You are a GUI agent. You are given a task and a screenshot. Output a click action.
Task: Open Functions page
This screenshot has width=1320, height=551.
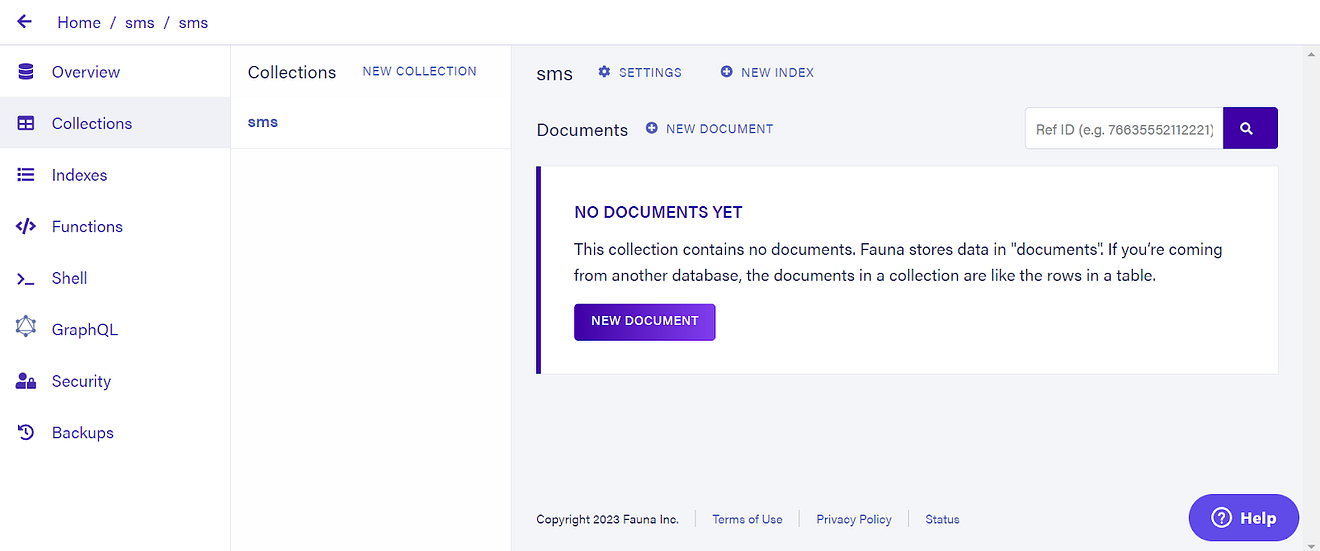click(115, 226)
